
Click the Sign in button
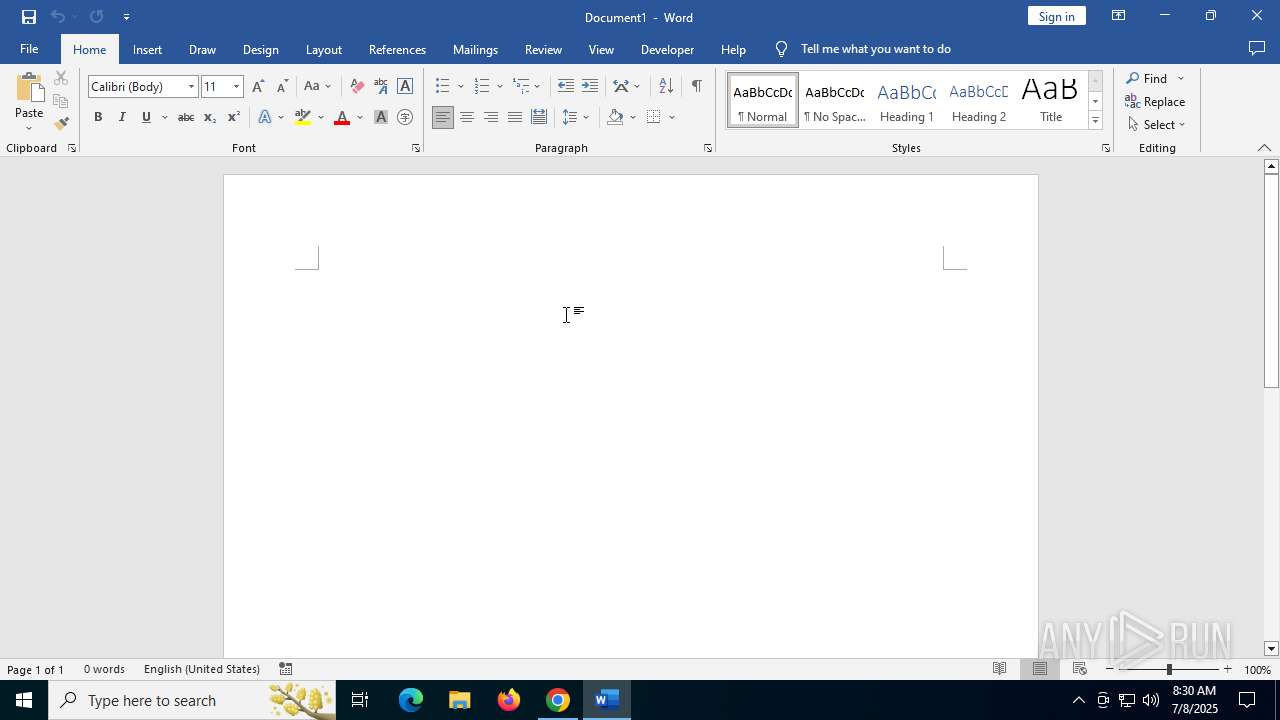(x=1056, y=16)
